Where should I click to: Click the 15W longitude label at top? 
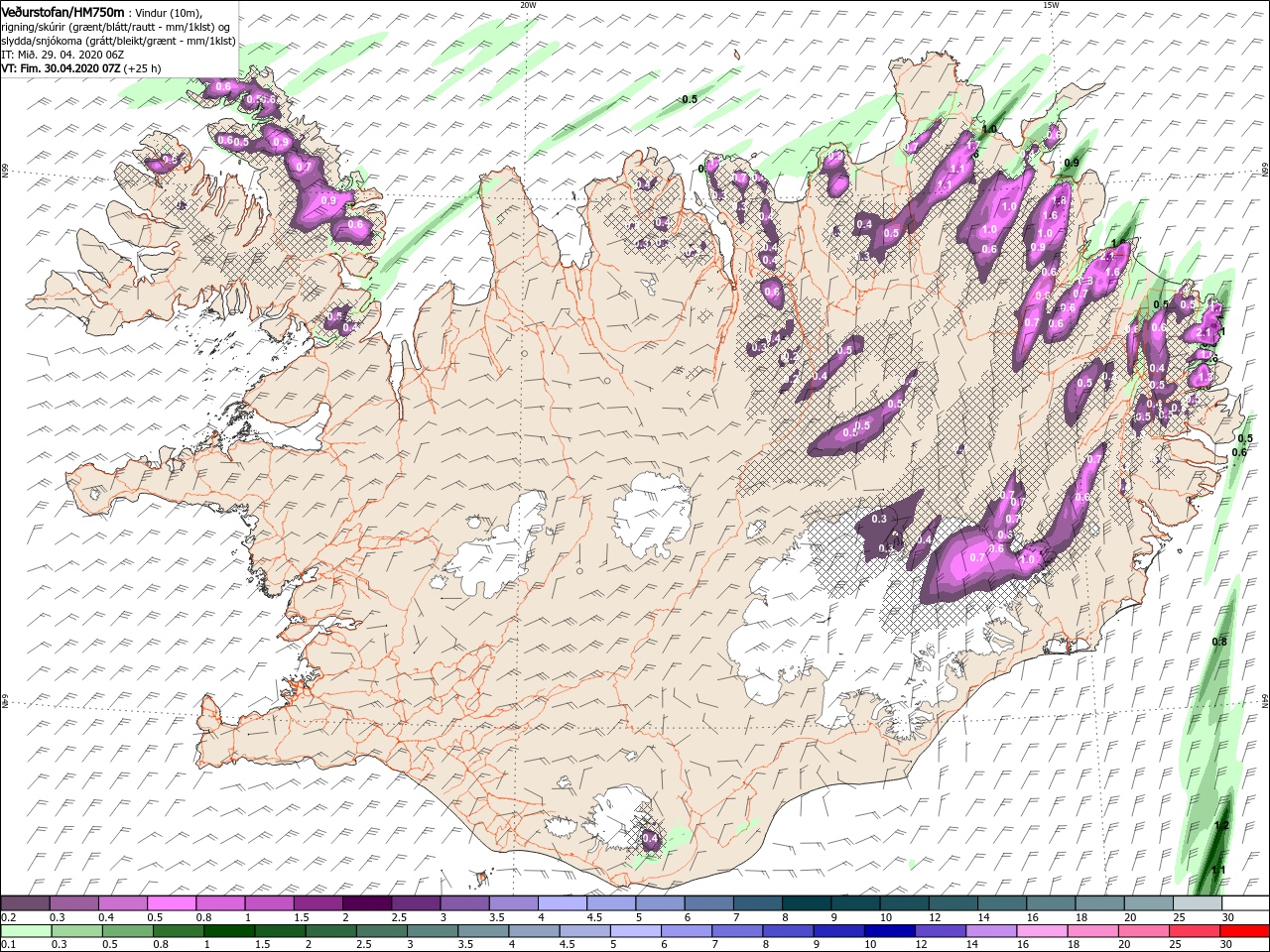1051,5
